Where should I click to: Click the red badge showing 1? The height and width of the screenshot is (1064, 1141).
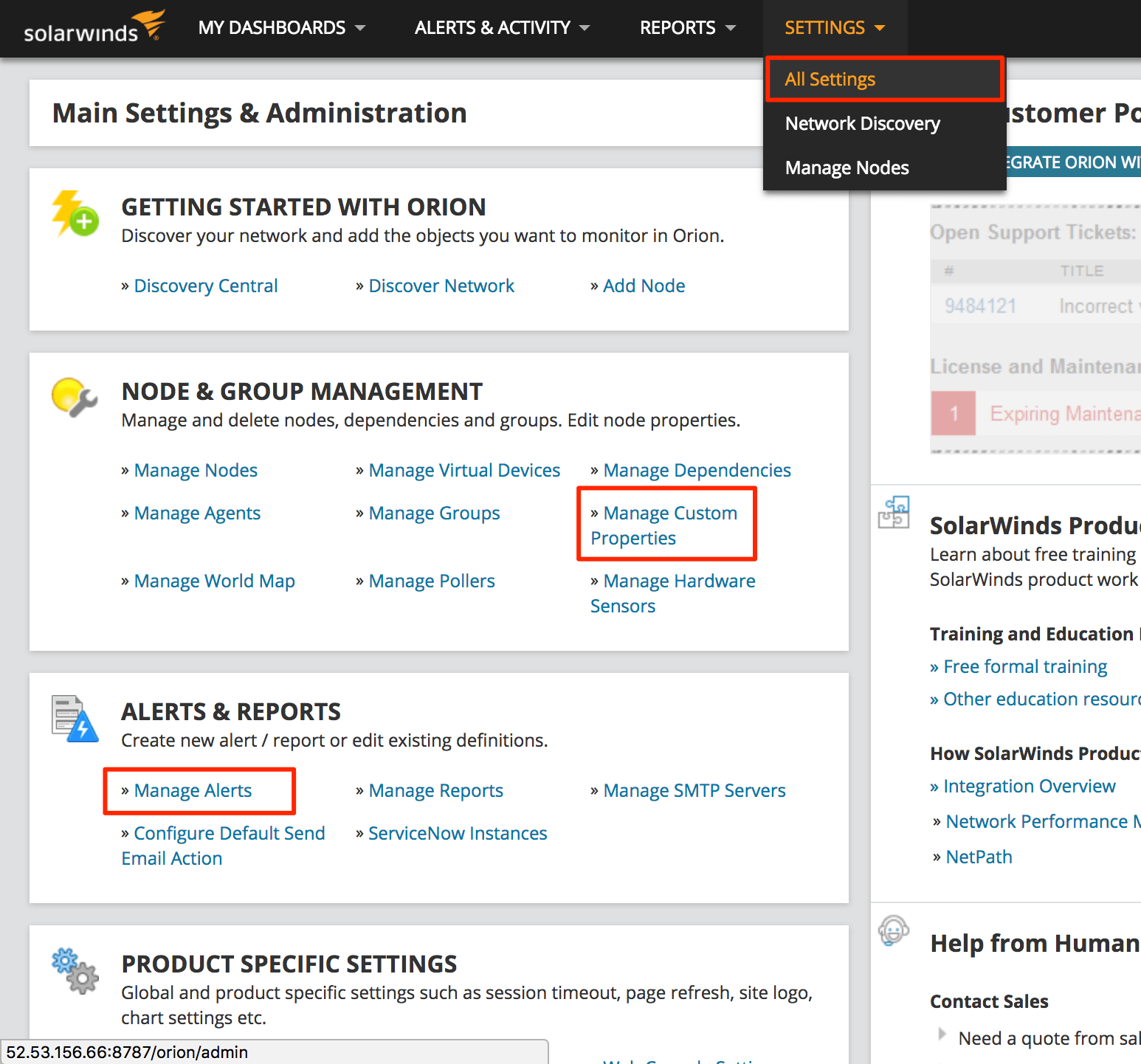[x=954, y=413]
